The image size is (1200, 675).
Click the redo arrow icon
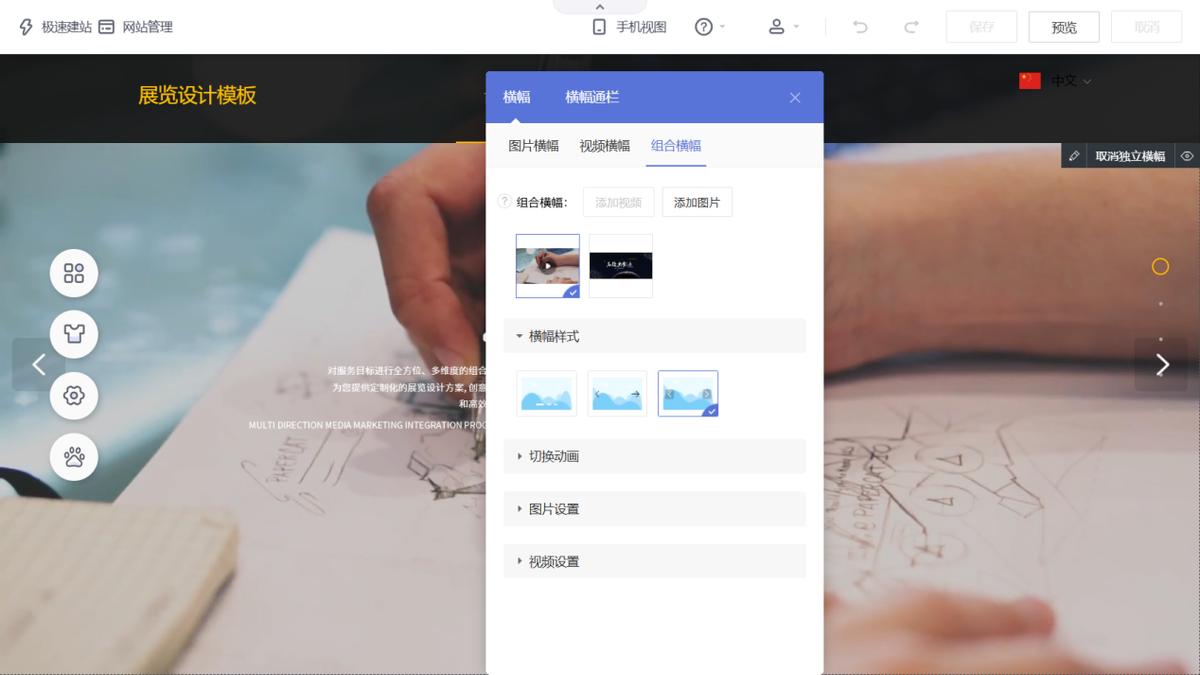pos(910,27)
